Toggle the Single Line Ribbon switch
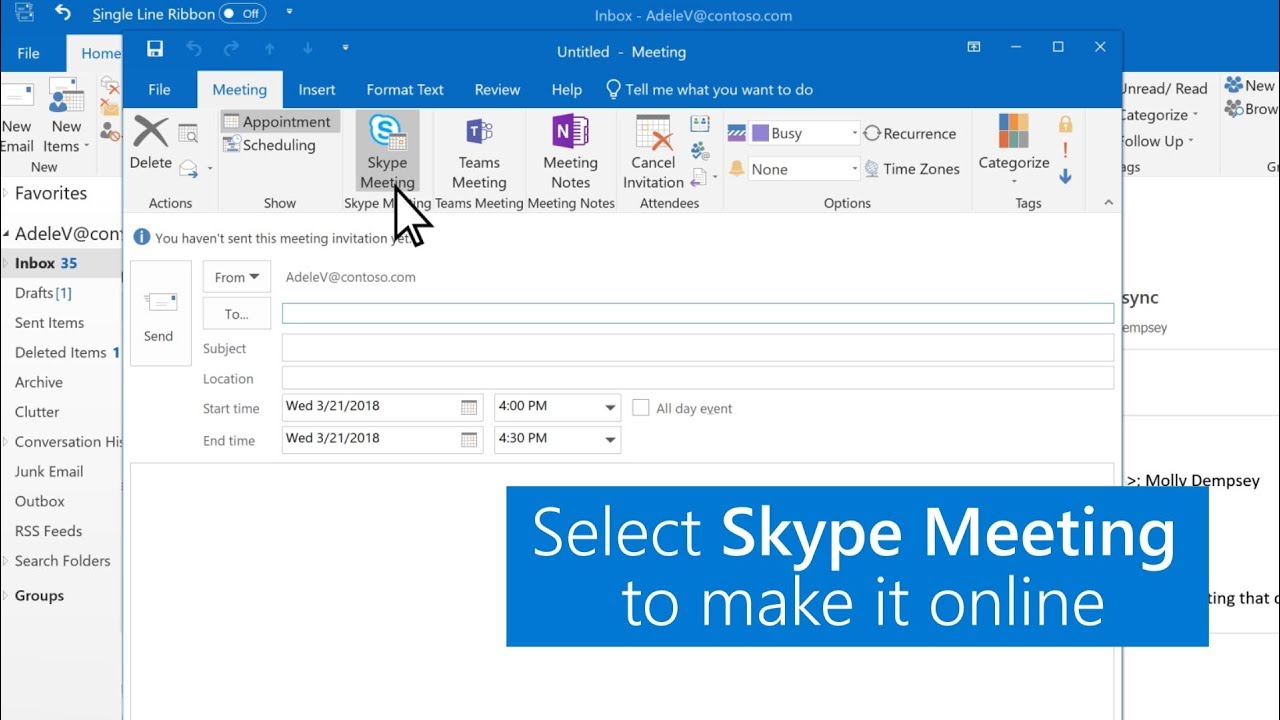This screenshot has height=720, width=1280. (241, 14)
